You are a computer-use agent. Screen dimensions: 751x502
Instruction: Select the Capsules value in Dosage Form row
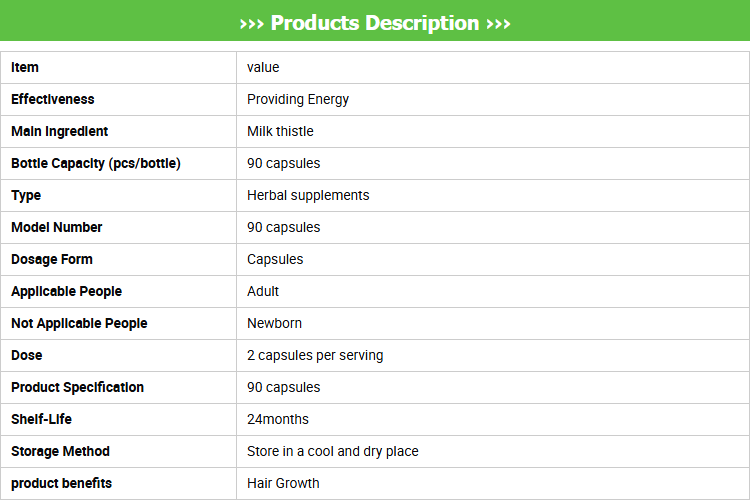click(275, 259)
